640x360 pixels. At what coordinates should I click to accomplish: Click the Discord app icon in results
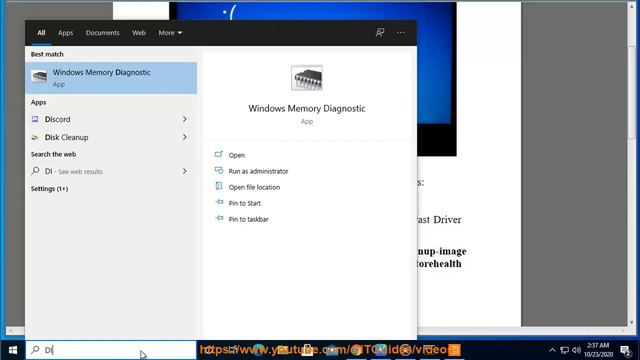pos(35,119)
